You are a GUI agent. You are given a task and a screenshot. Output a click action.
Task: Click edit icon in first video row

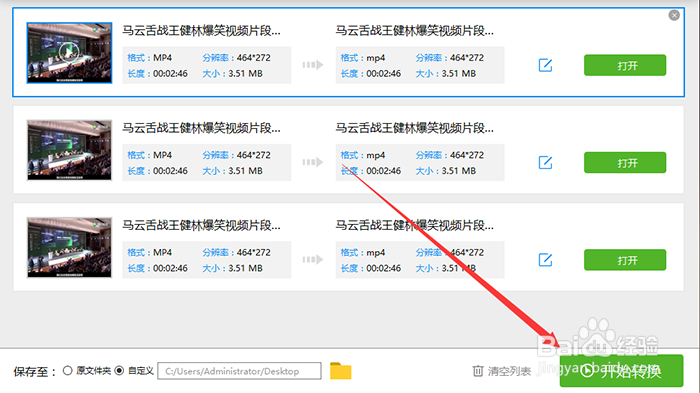click(545, 65)
